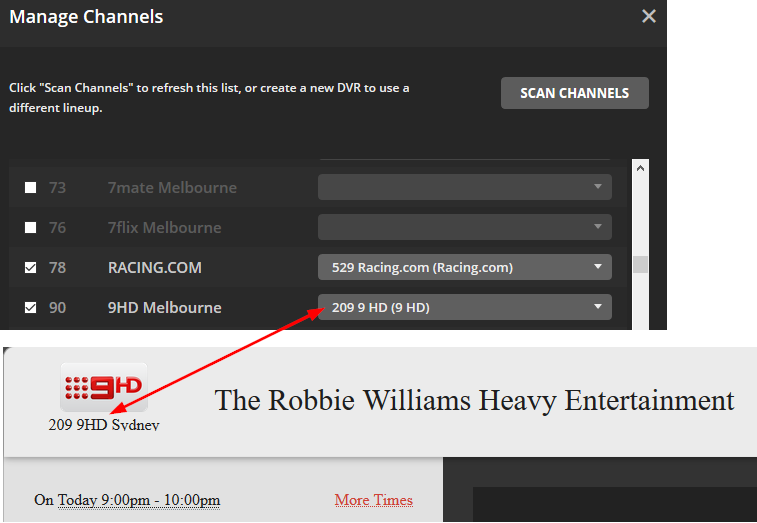The width and height of the screenshot is (757, 523).
Task: Select the 9HD Melbourne channel name
Action: [165, 308]
